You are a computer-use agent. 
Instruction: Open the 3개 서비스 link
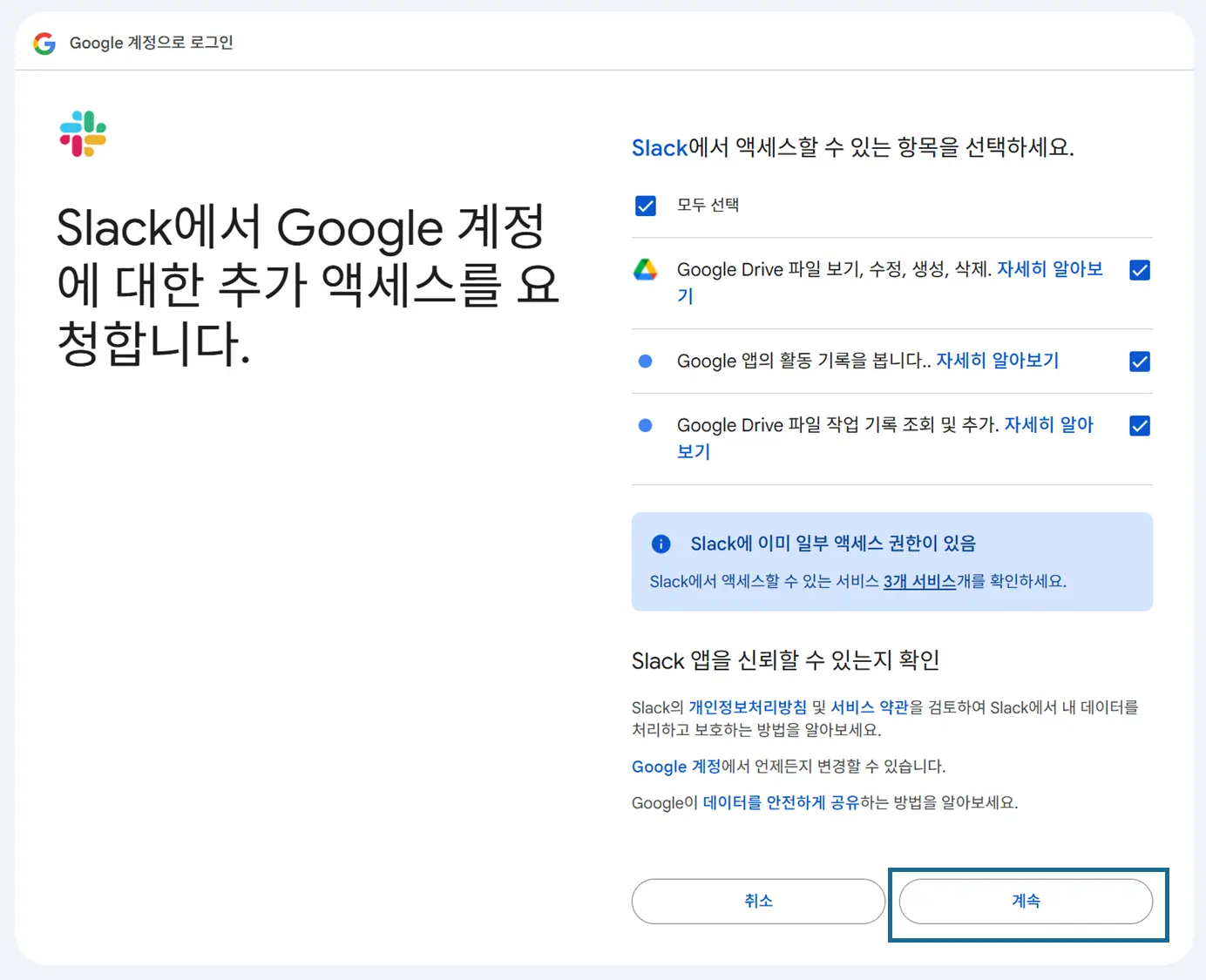919,582
